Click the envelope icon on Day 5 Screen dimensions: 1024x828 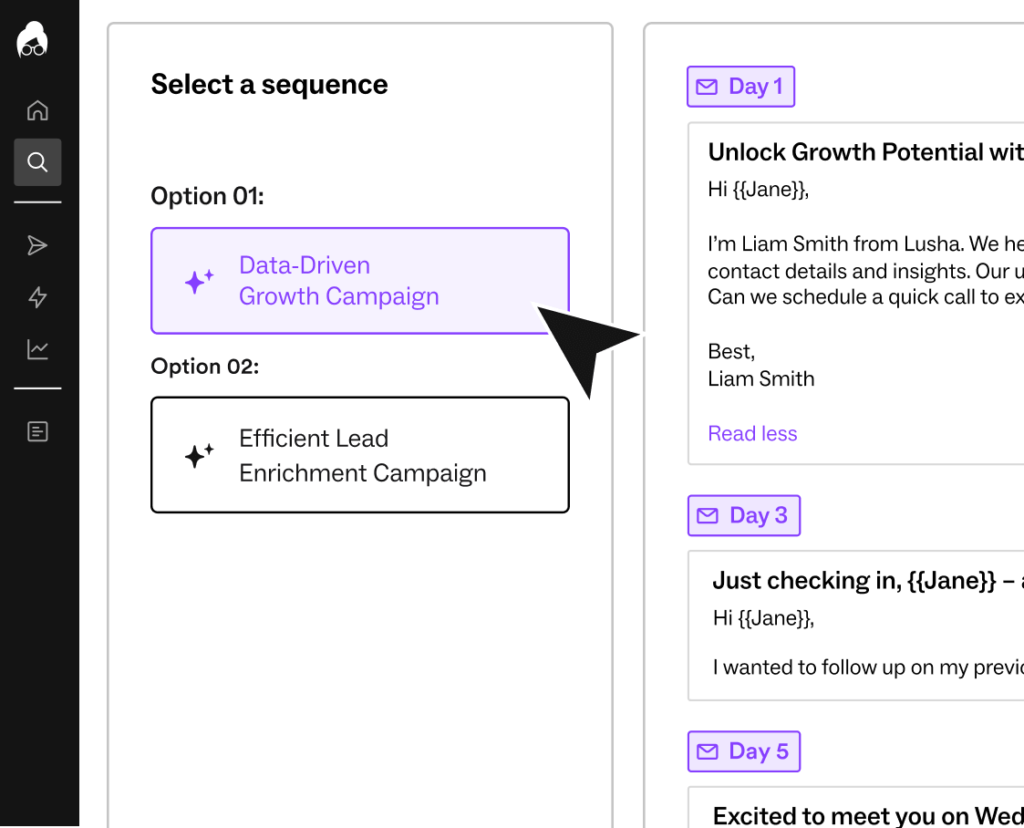click(x=707, y=752)
